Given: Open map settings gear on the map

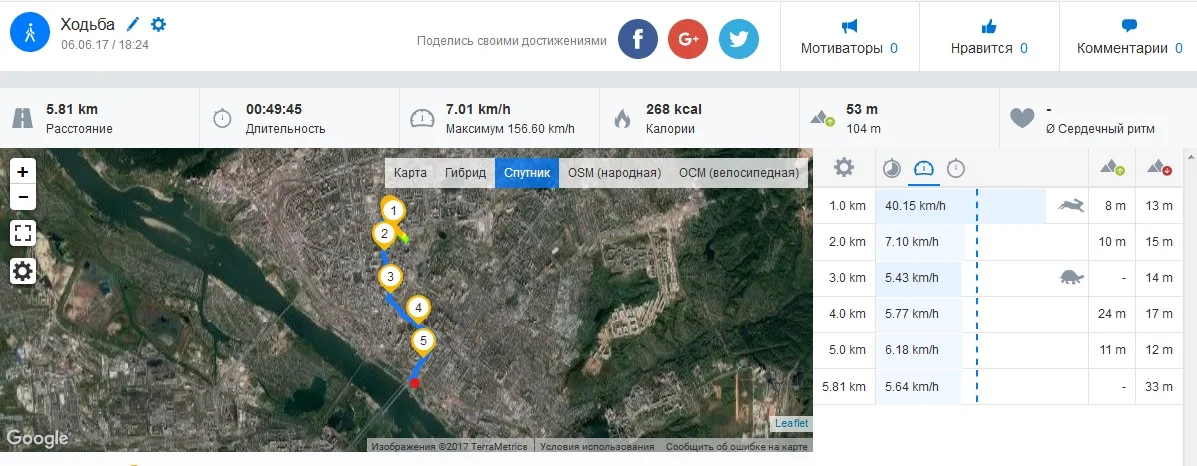Looking at the screenshot, I should (x=23, y=270).
